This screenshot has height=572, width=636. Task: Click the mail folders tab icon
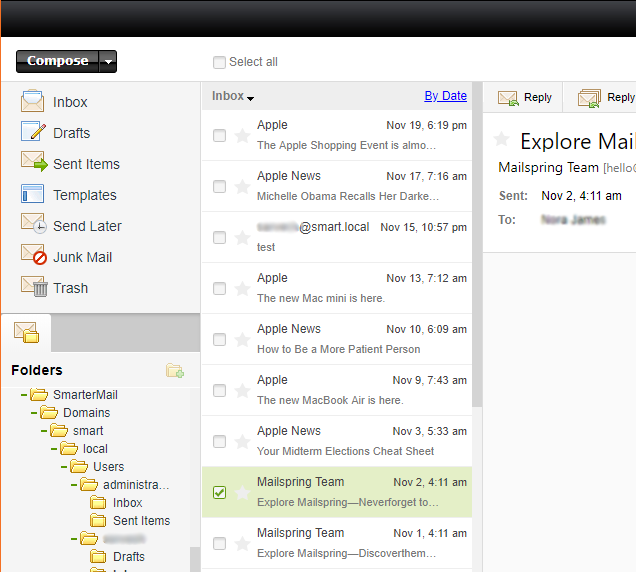[26, 333]
